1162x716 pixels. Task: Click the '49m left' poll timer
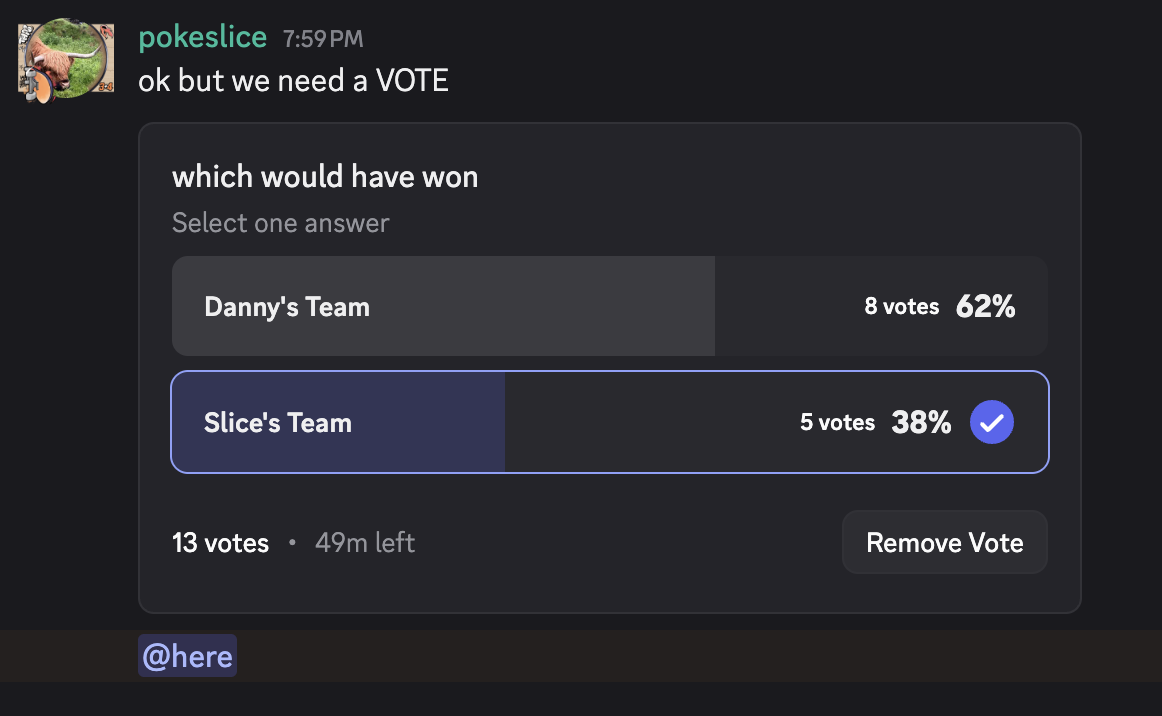[365, 543]
